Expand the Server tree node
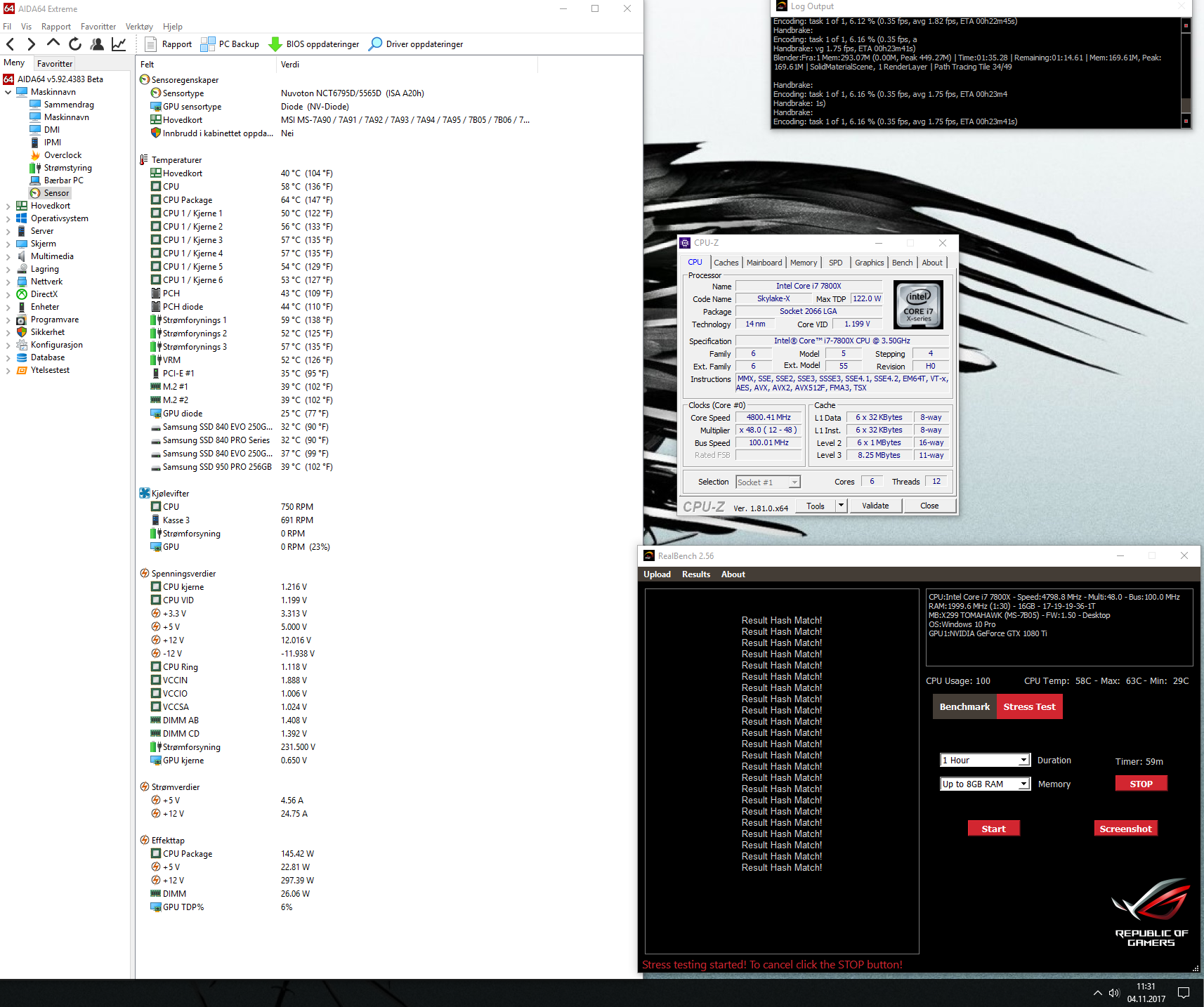The width and height of the screenshot is (1204, 1007). coord(8,231)
